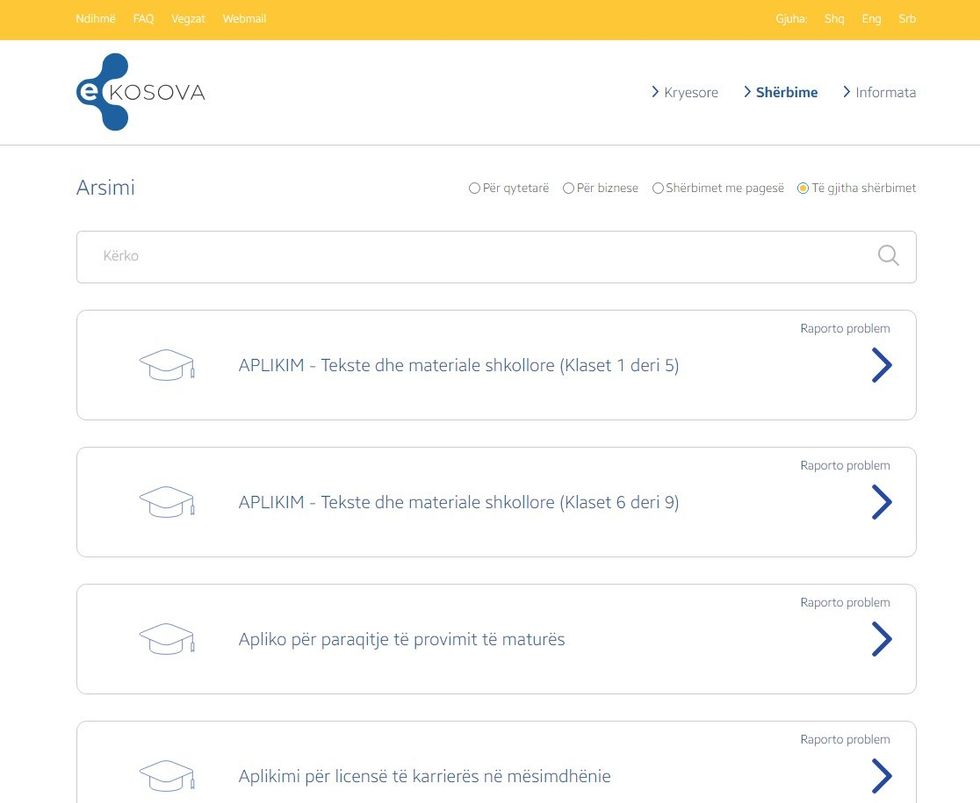The image size is (980, 803).
Task: Click graduation cap icon for Klaset 6 deri 9
Action: click(x=166, y=502)
